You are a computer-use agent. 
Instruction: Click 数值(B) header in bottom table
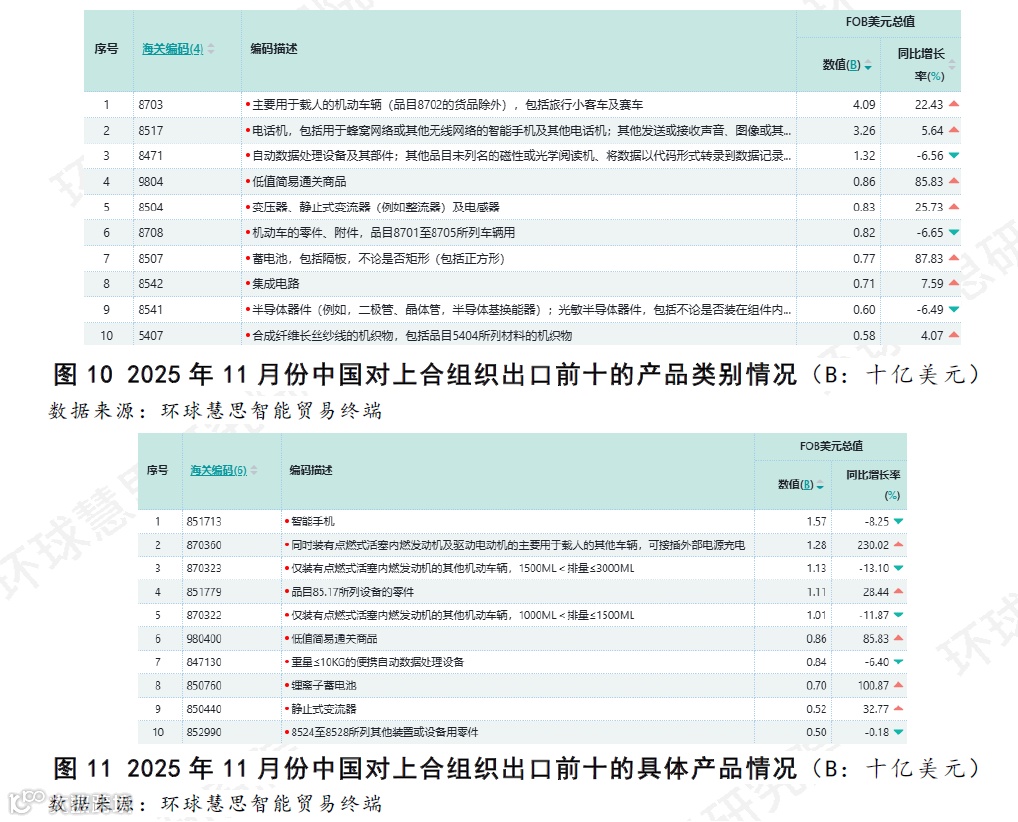(795, 484)
